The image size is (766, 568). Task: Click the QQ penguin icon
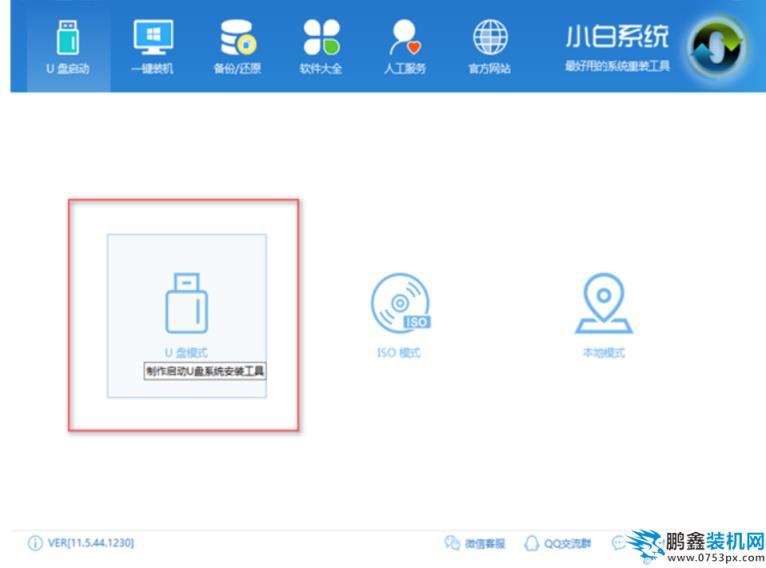[x=532, y=543]
